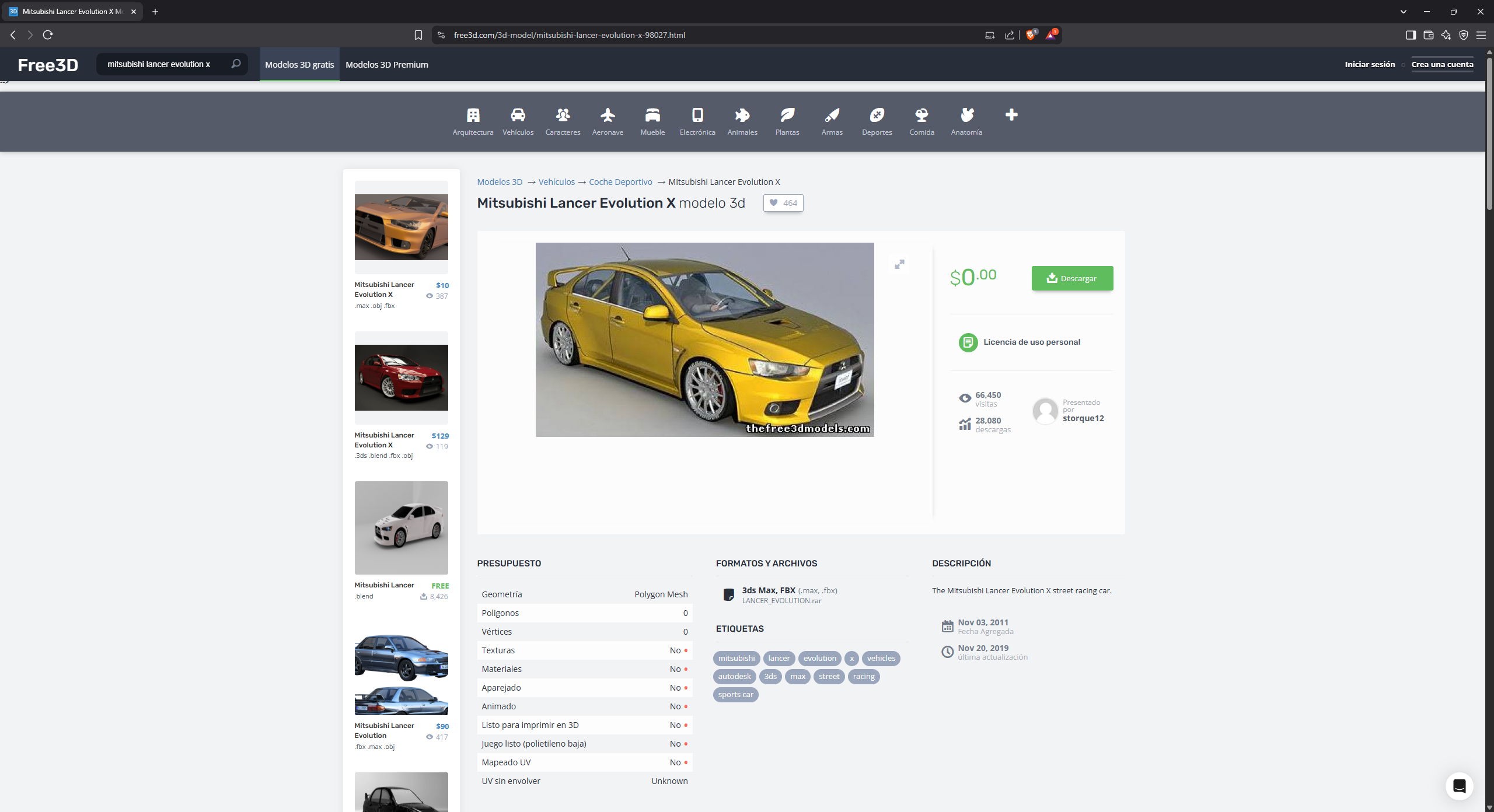
Task: Open the Brave Shields icon
Action: [x=1031, y=35]
